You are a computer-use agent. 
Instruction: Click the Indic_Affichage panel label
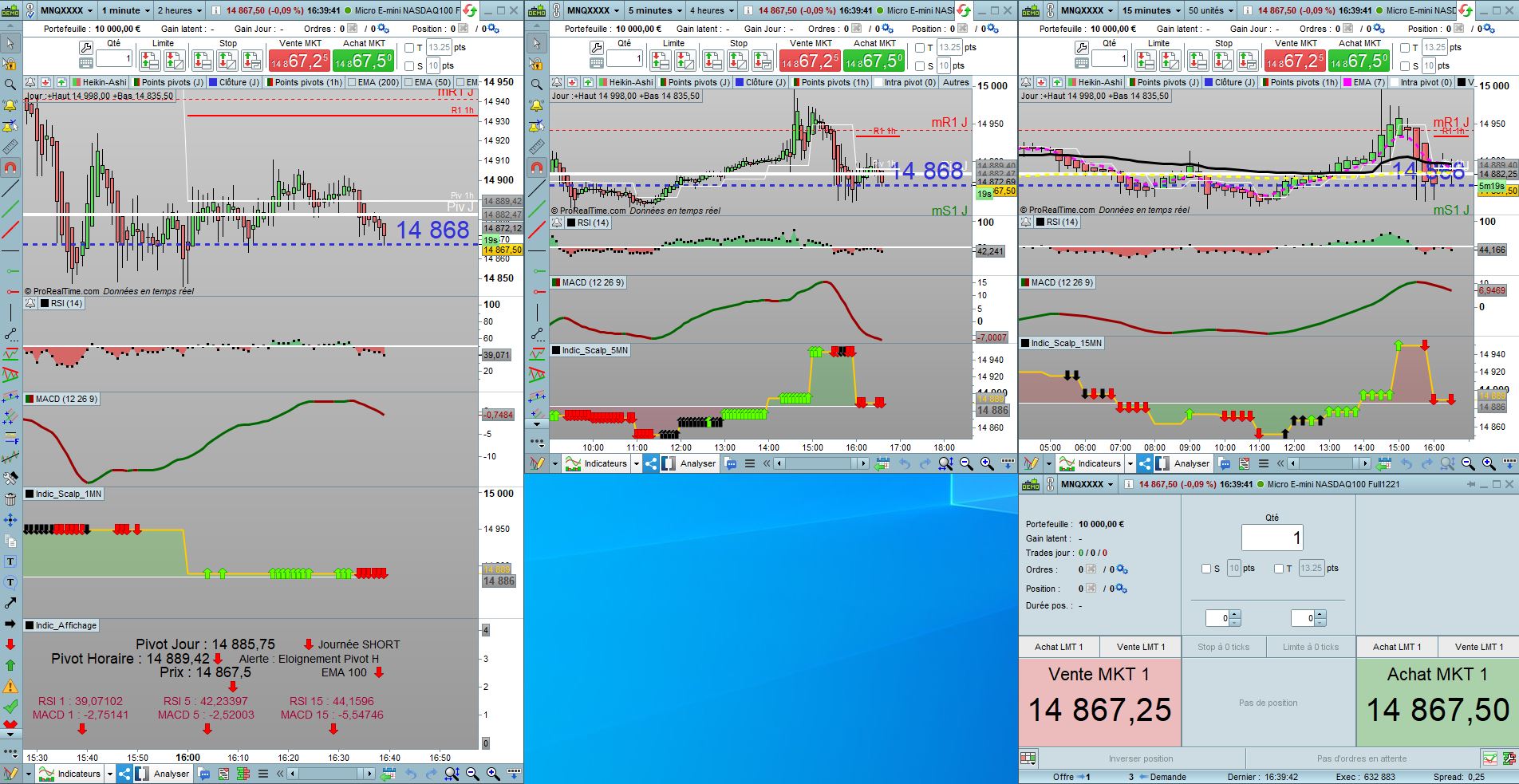pyautogui.click(x=61, y=625)
